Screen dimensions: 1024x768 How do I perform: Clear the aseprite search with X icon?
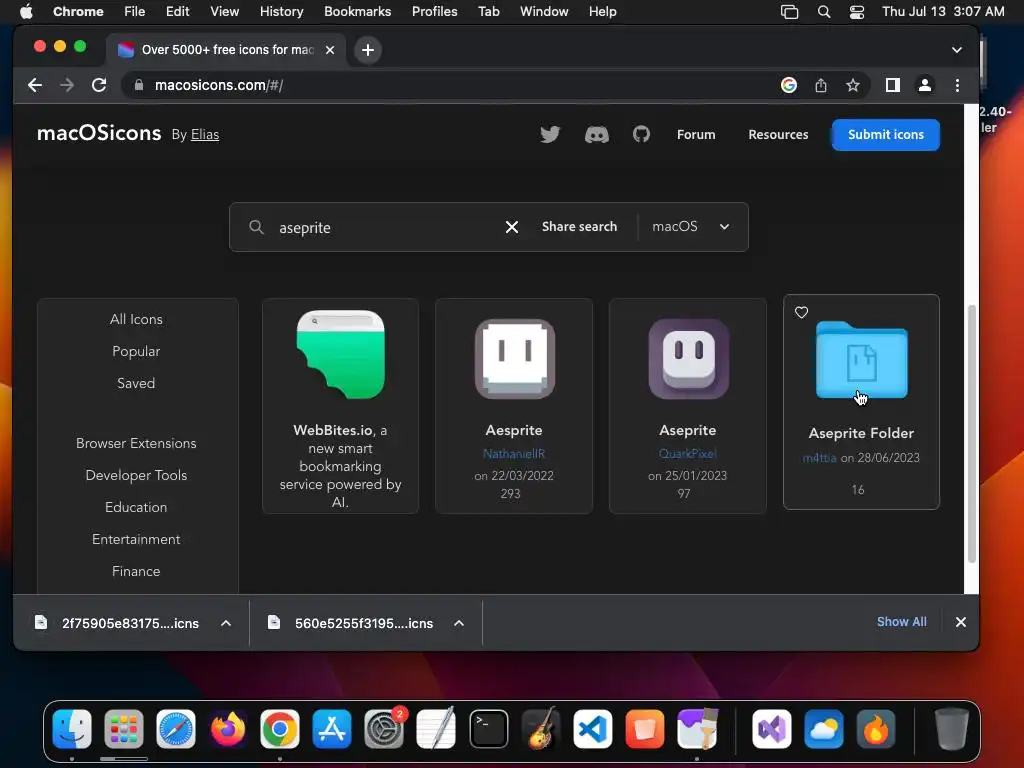point(511,227)
